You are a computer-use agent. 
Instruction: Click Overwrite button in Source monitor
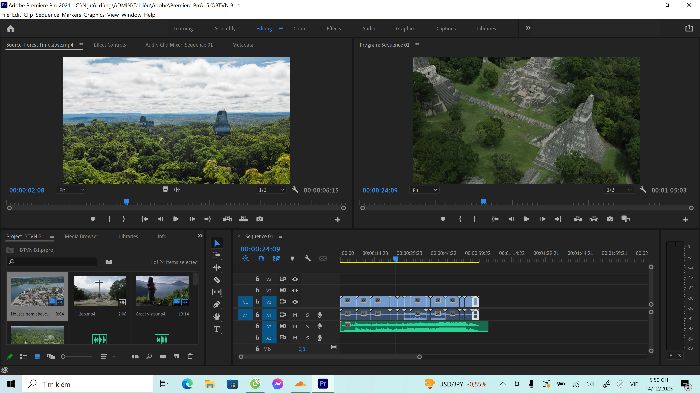point(243,219)
